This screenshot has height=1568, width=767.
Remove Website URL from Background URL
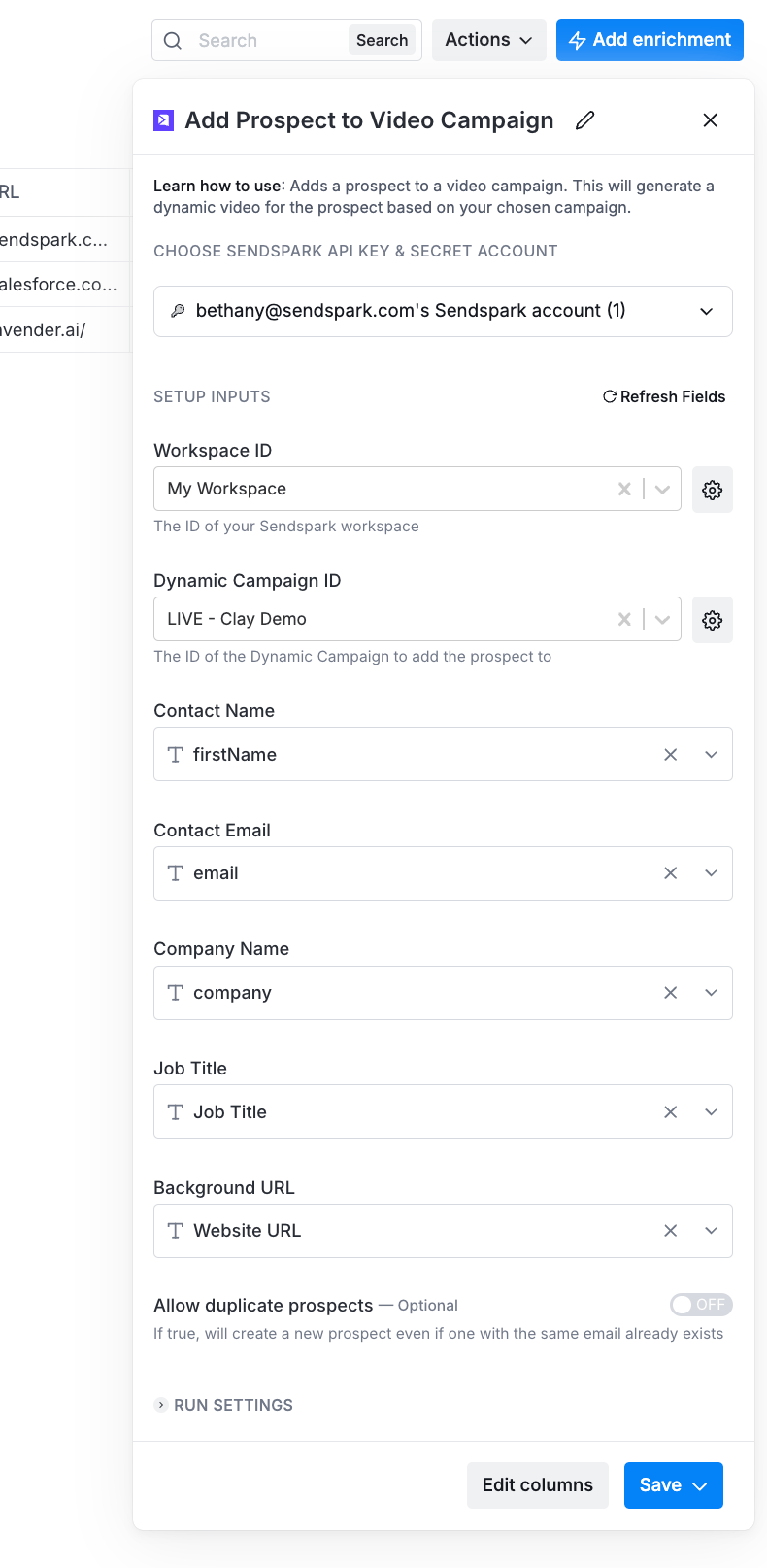point(670,1231)
